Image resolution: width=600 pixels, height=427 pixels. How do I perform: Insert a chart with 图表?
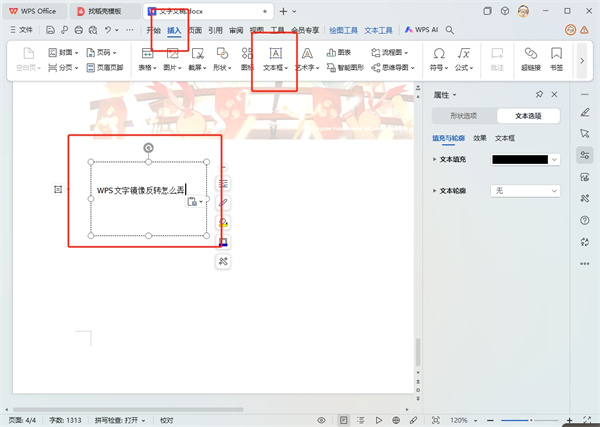[x=339, y=52]
